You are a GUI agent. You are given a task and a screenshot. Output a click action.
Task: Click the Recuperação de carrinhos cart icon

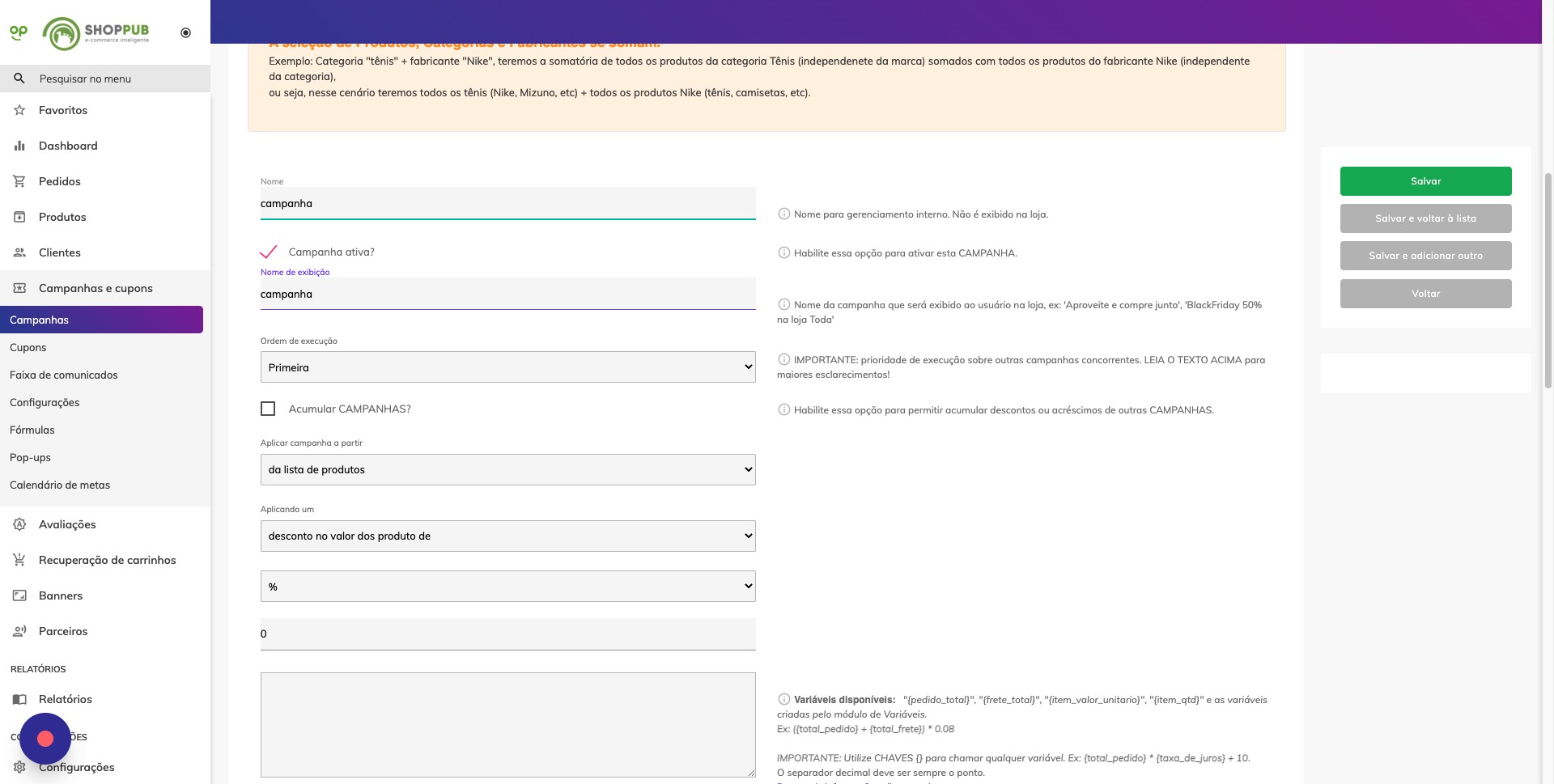pos(19,560)
